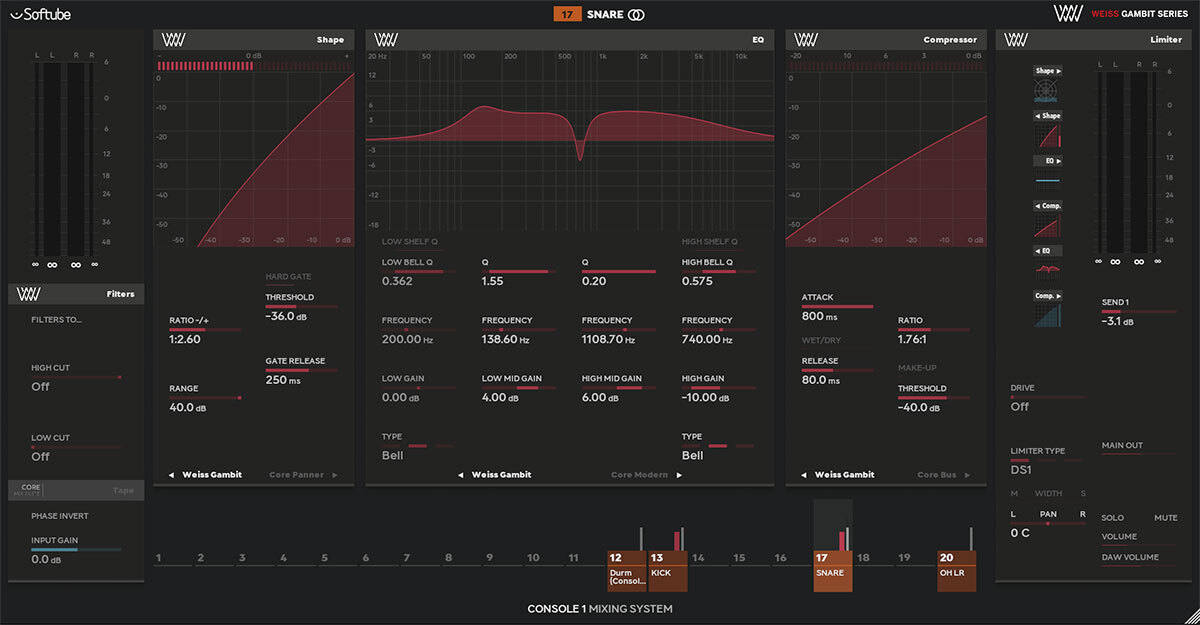Click the Input Gain slider
This screenshot has width=1200, height=625.
pyautogui.click(x=76, y=550)
